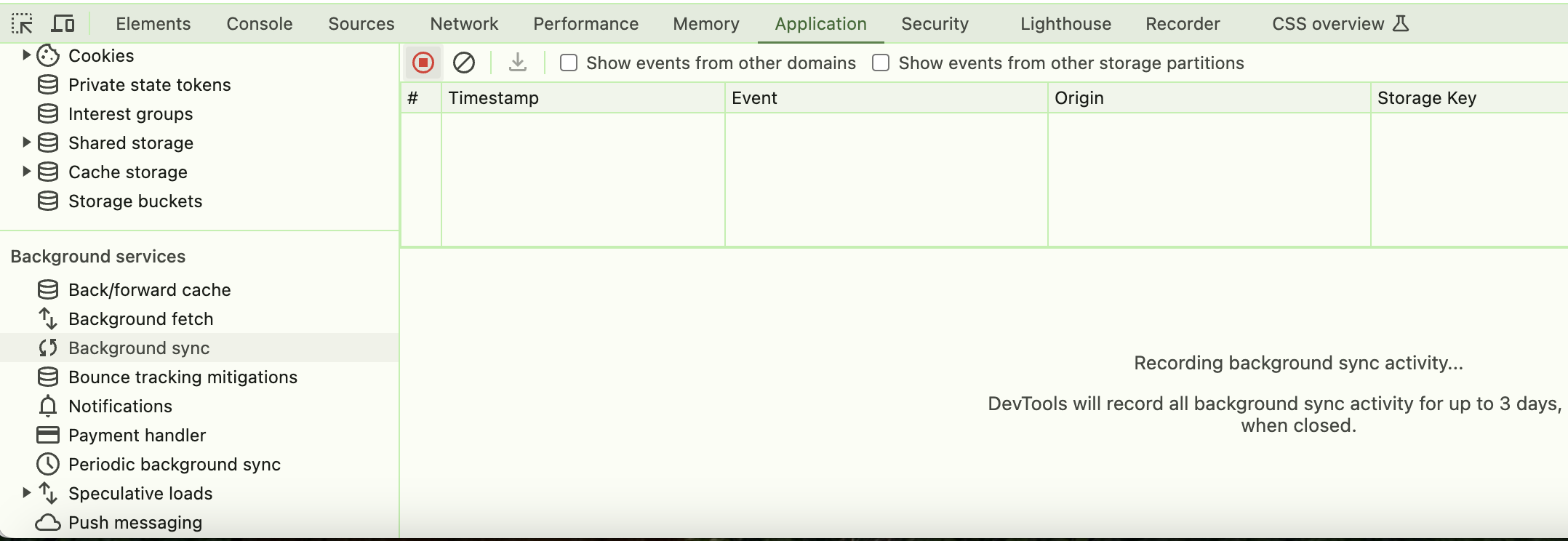Open the Lighthouse tab

(1066, 24)
